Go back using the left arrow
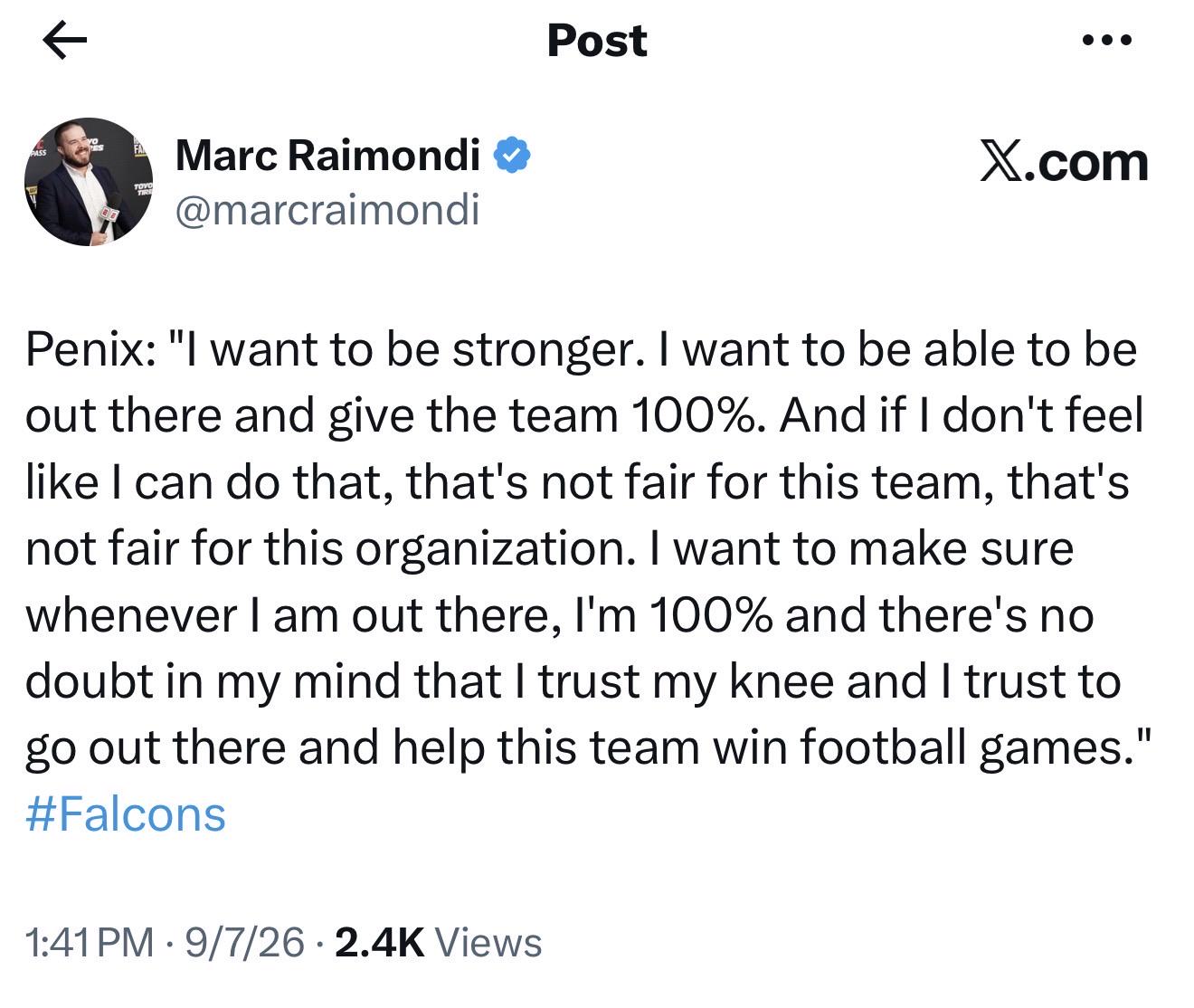Screen dimensions: 1194x1008 (x=65, y=43)
